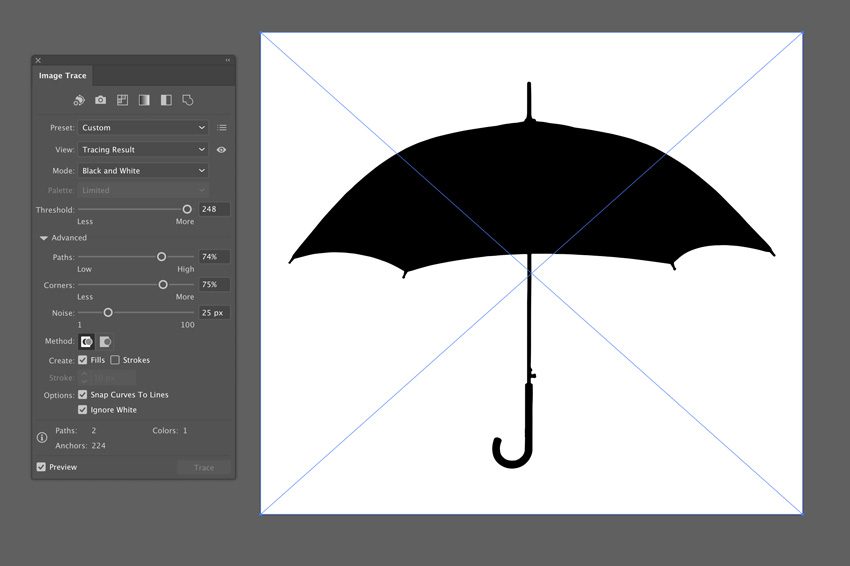Collapse the Advanced section

[44, 238]
